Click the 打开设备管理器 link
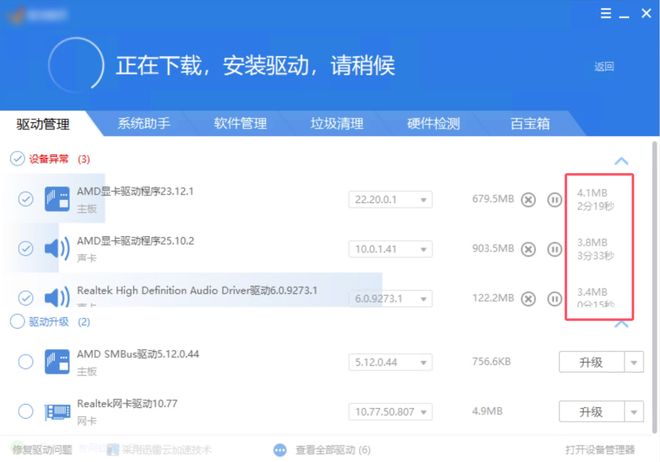Screen dimensions: 660x462 [x=600, y=450]
